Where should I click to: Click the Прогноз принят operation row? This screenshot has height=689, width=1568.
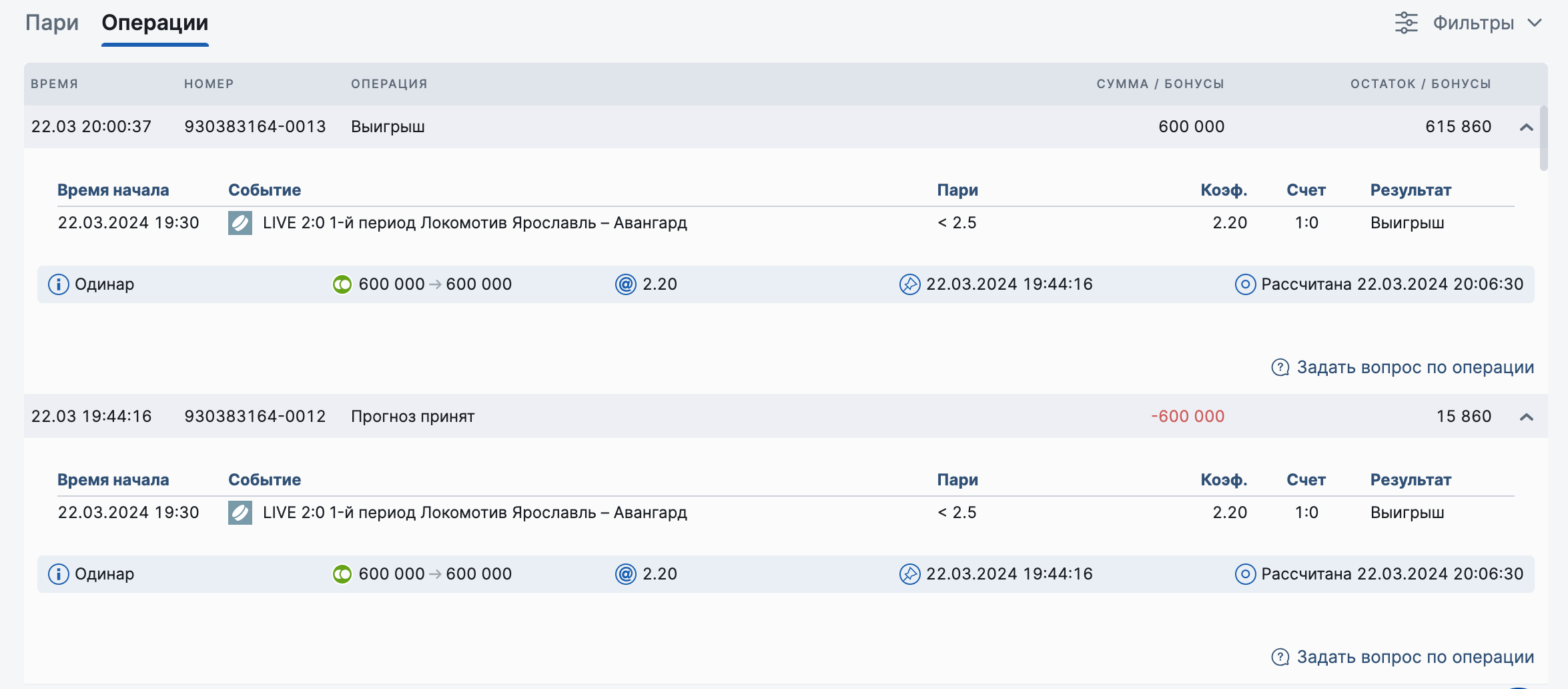(667, 417)
